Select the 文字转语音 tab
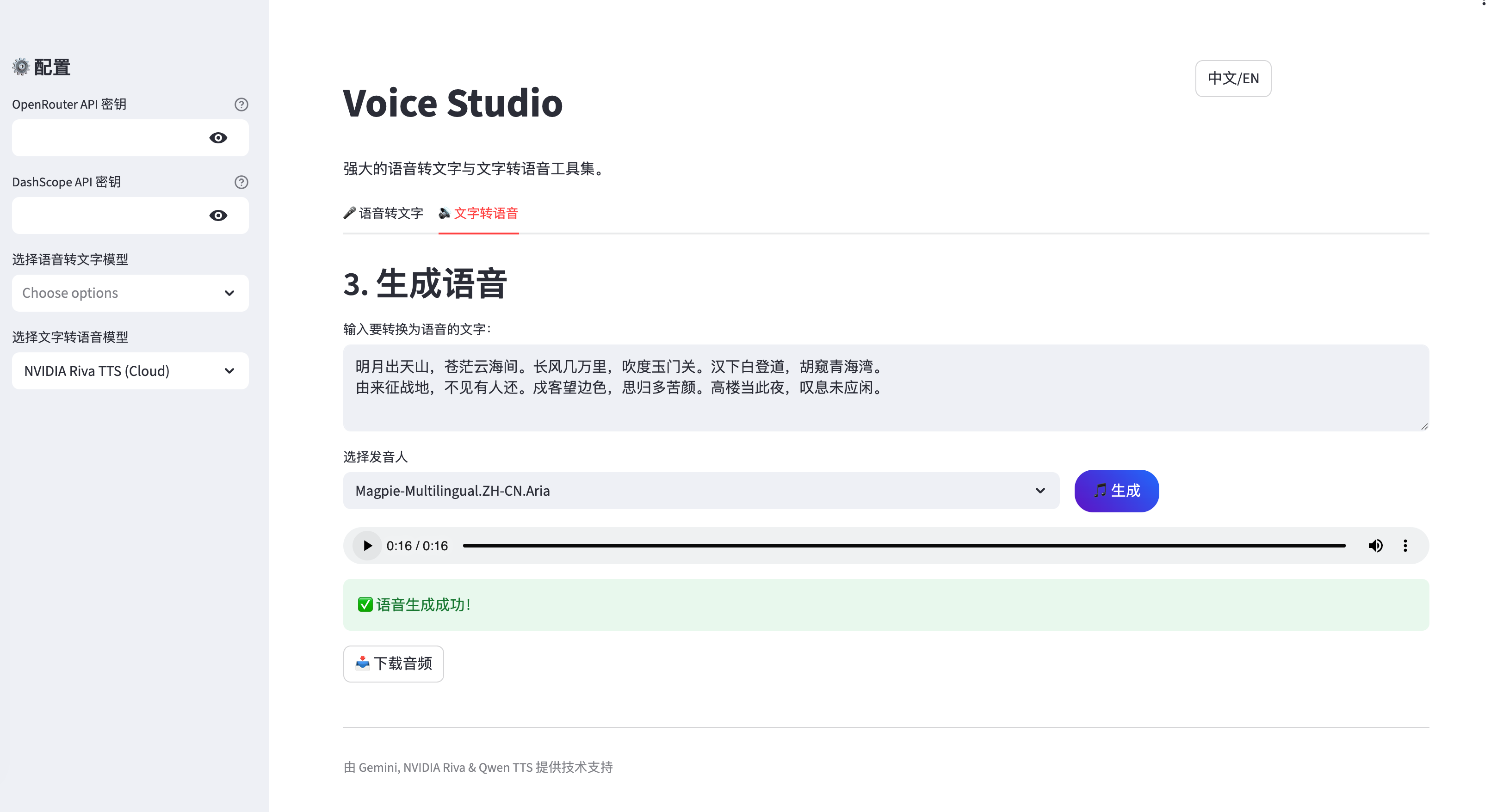The image size is (1497, 812). click(x=479, y=213)
